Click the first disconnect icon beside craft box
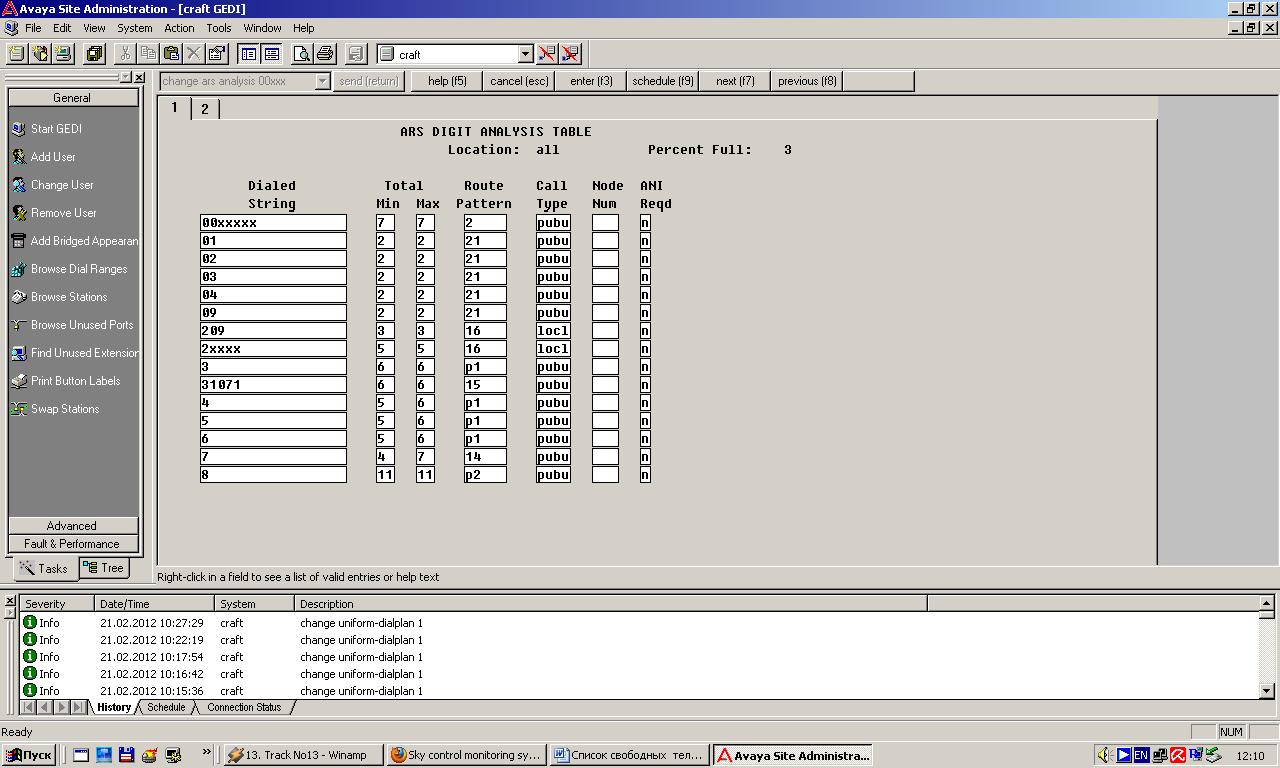 [x=547, y=54]
